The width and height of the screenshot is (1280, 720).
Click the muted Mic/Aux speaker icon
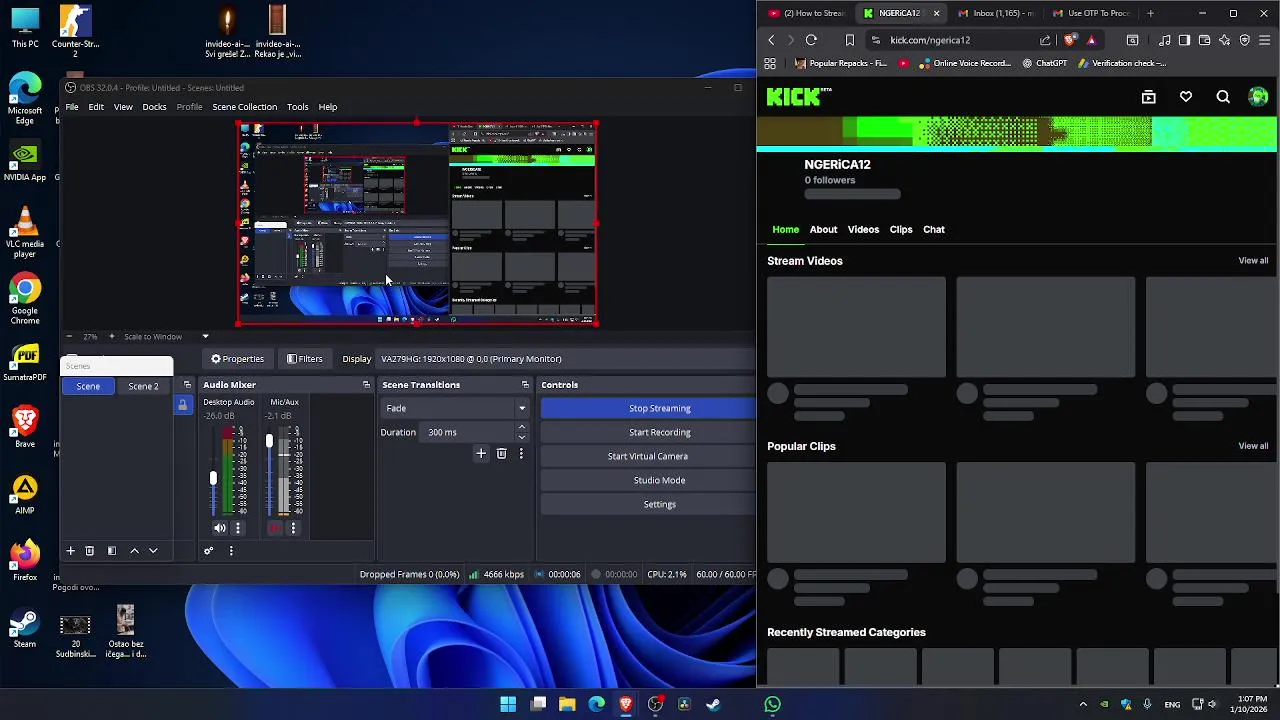point(275,528)
